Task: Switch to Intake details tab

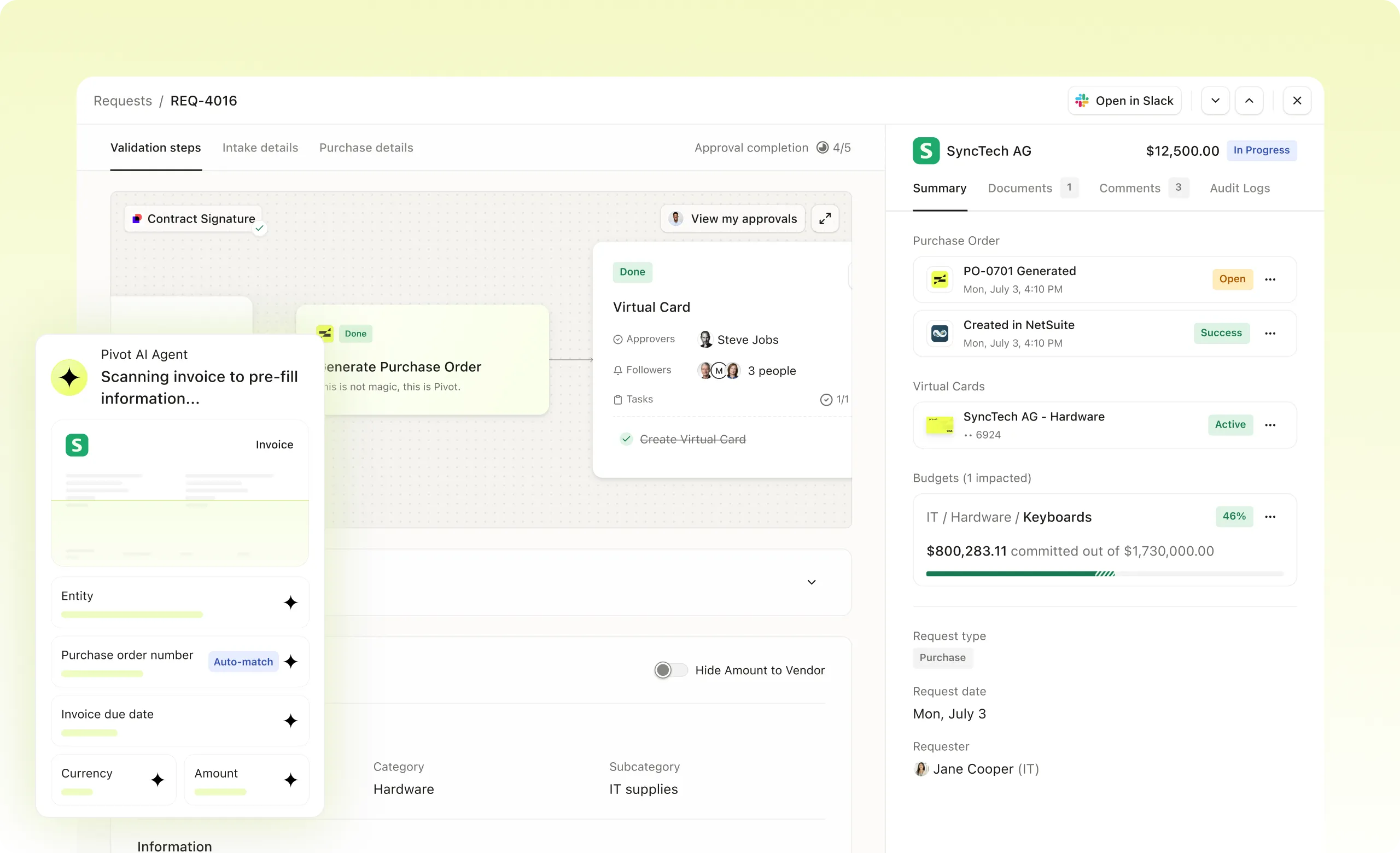Action: pos(260,148)
